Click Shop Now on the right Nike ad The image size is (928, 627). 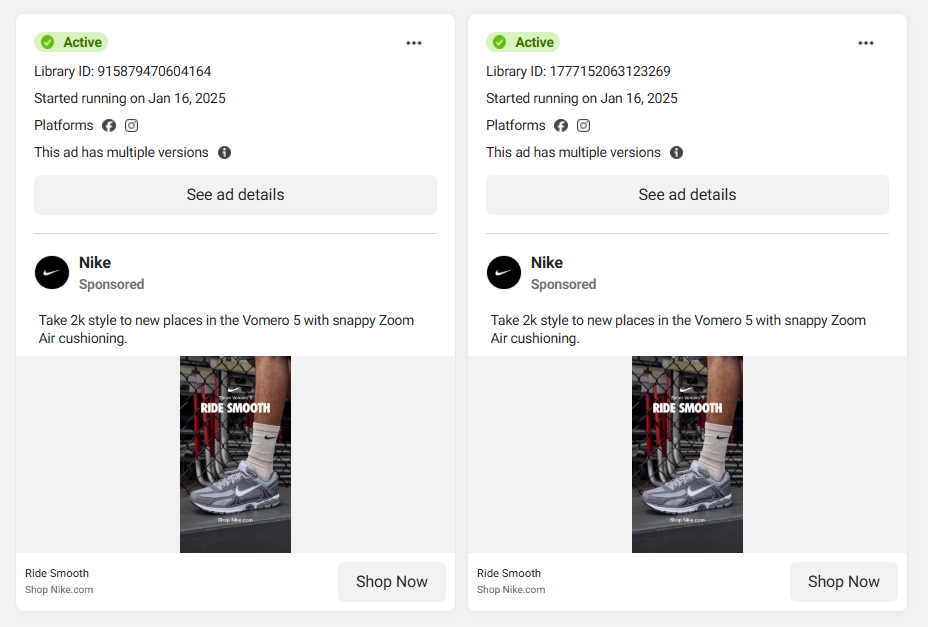click(843, 581)
